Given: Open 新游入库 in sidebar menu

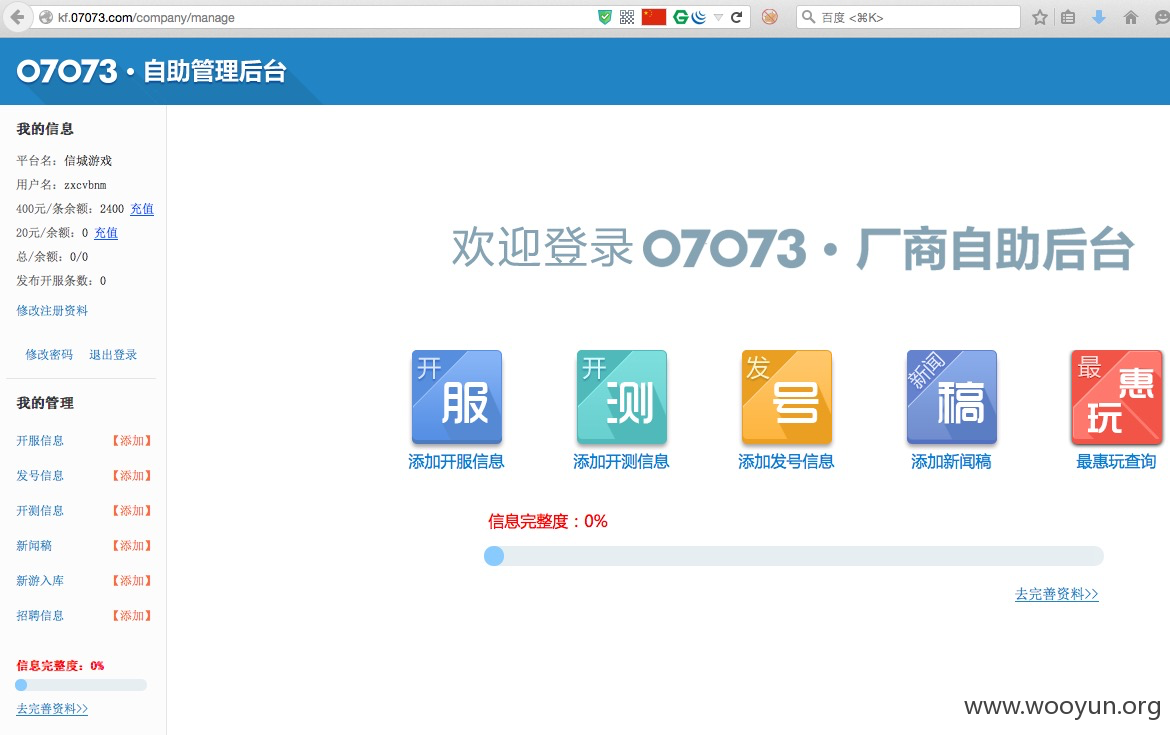Looking at the screenshot, I should coord(40,581).
